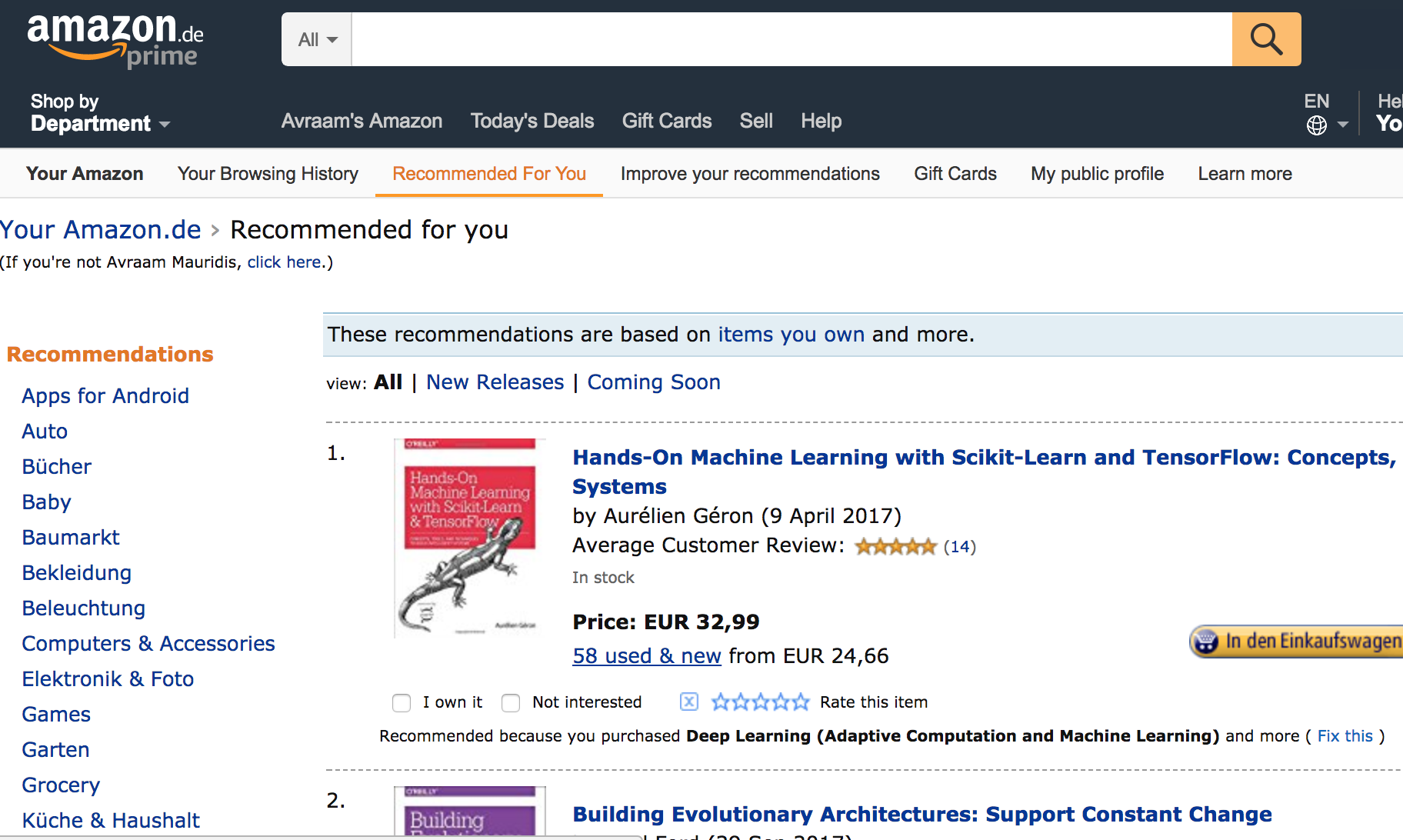Filter view by Coming Soon
Viewport: 1403px width, 840px height.
pyautogui.click(x=654, y=382)
